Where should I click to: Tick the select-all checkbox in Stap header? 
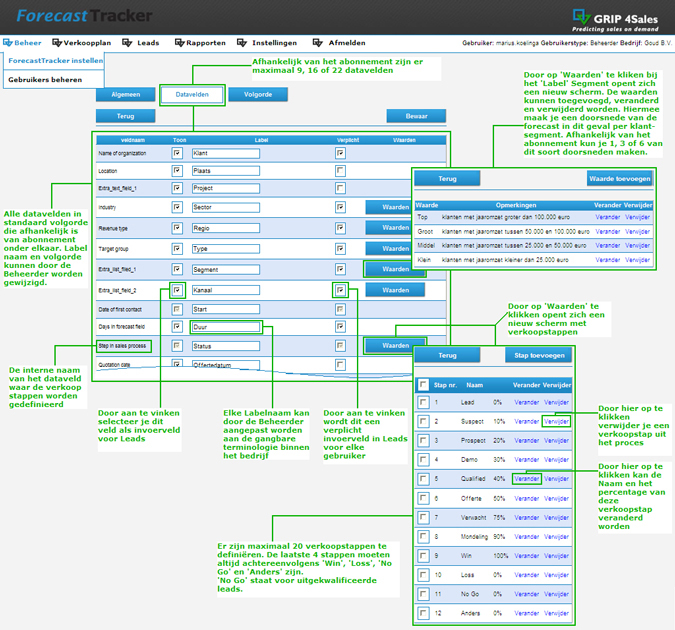pyautogui.click(x=424, y=385)
